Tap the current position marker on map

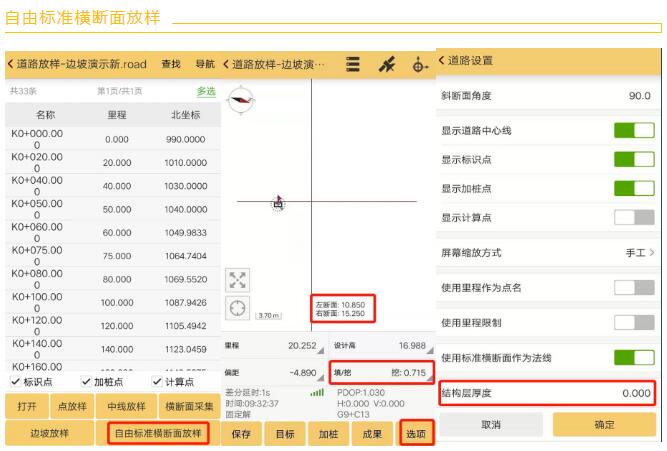278,204
